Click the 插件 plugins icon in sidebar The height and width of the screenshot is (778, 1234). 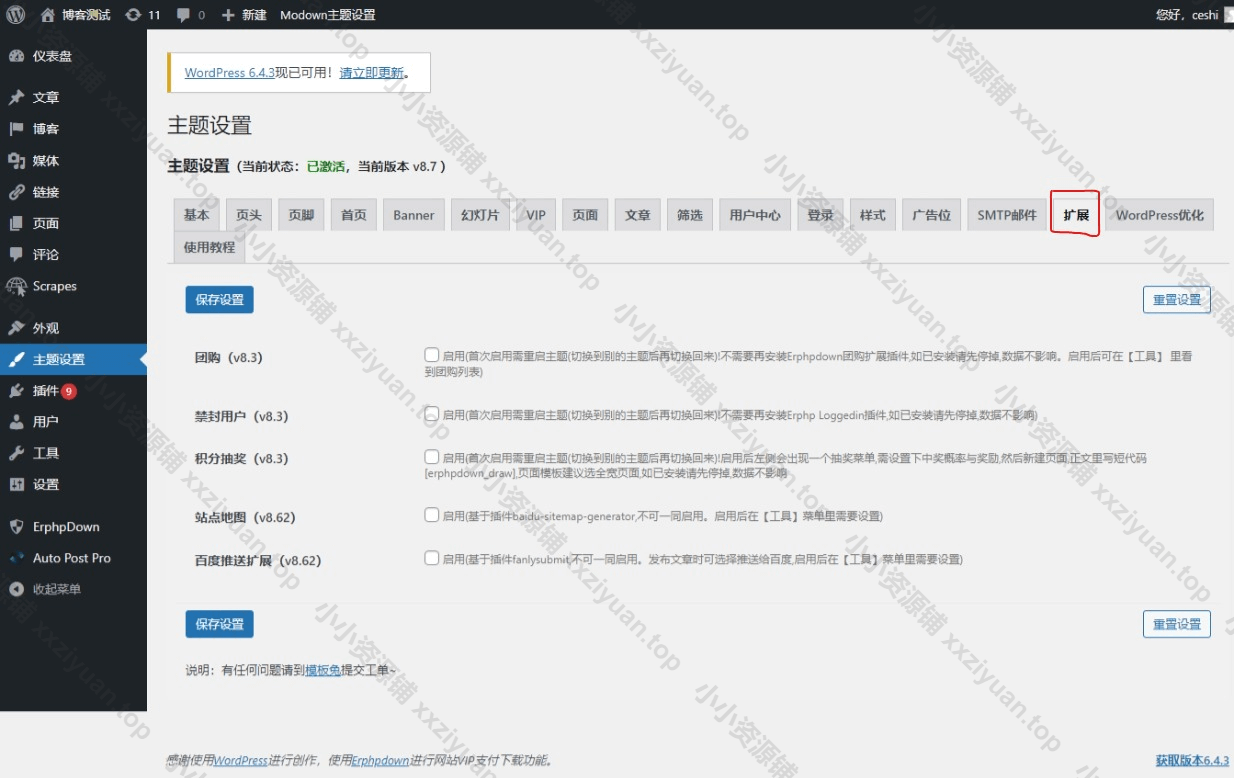pyautogui.click(x=16, y=391)
